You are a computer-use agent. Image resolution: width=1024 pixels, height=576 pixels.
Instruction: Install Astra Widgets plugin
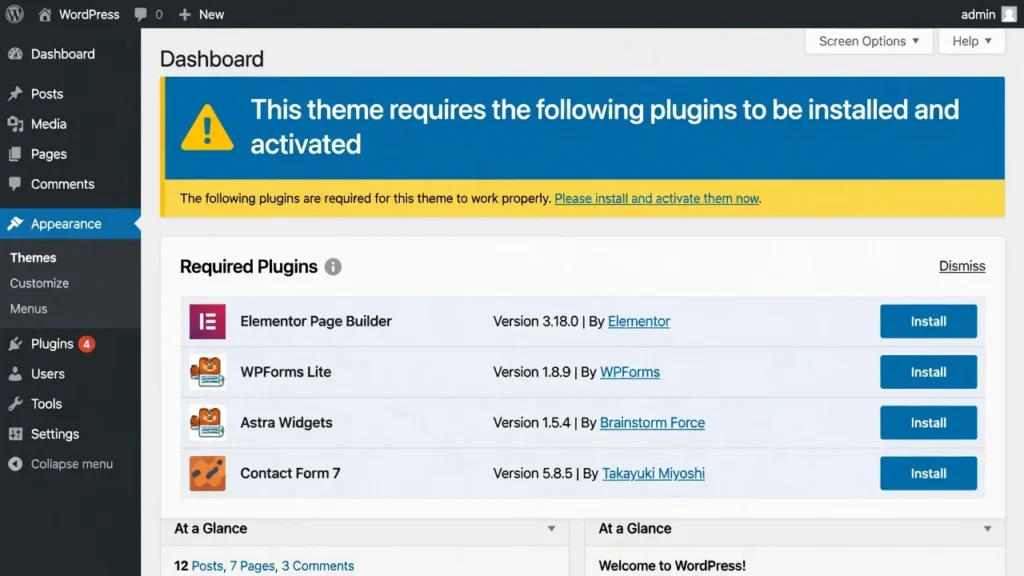coord(928,423)
